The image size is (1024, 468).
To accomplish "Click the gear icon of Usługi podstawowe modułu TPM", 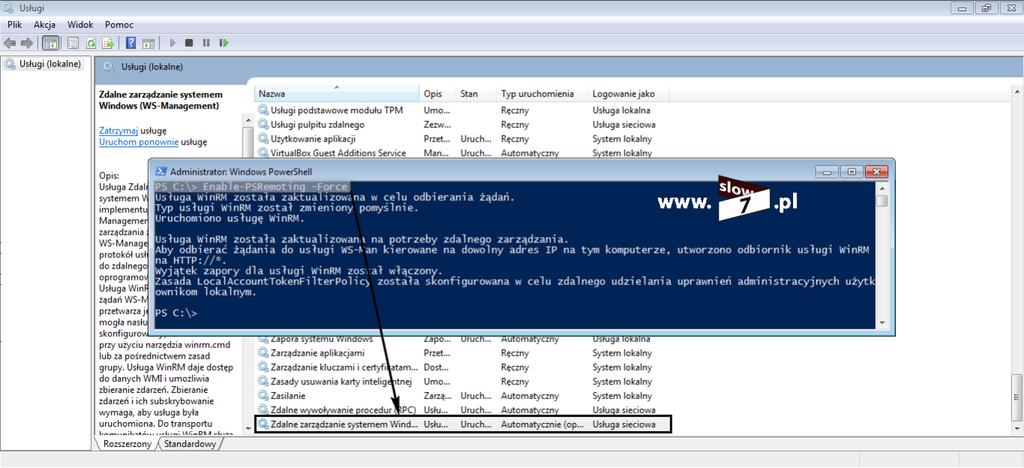I will [x=263, y=110].
